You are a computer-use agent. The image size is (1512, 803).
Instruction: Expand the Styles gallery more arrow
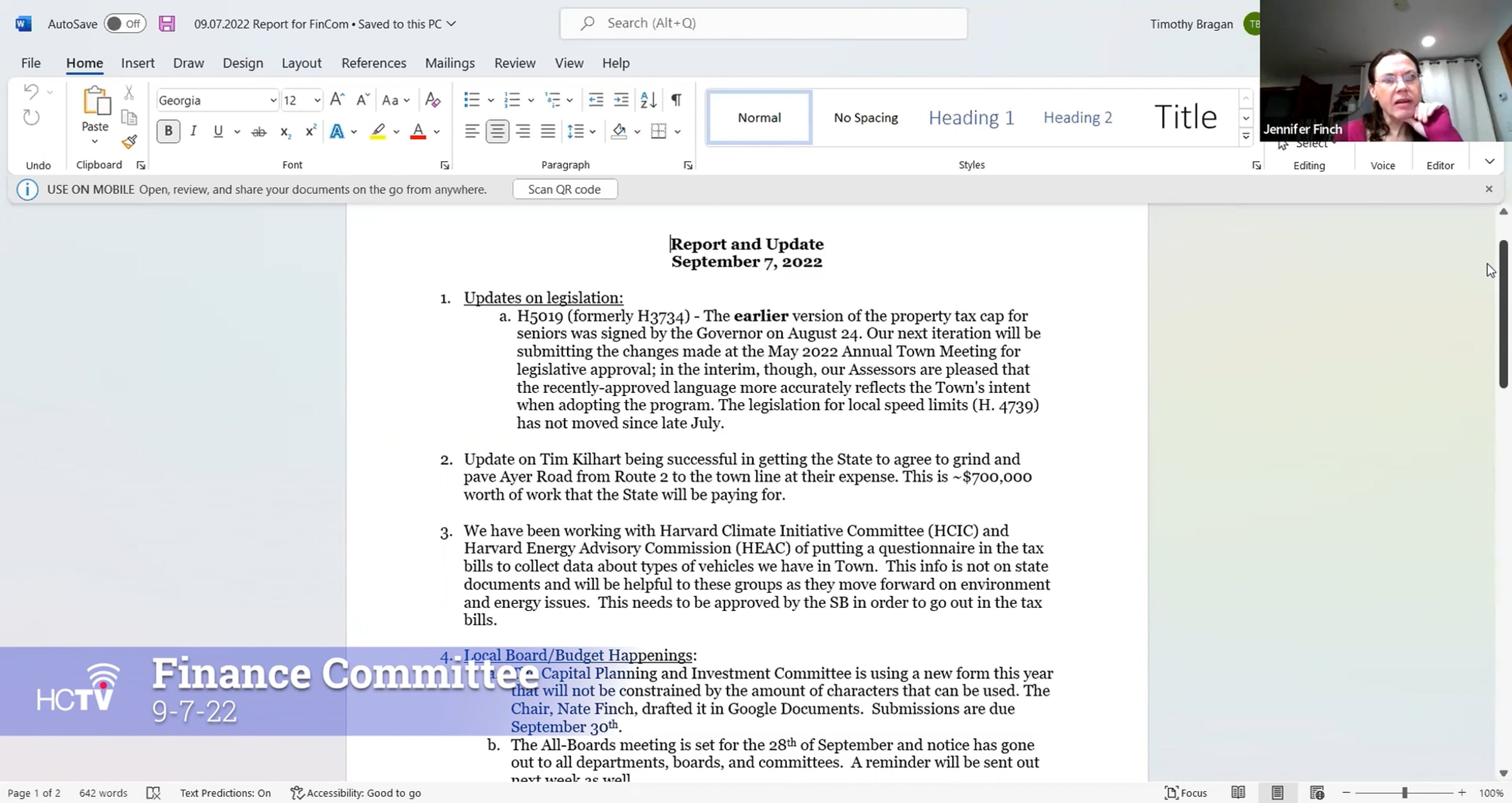point(1246,137)
